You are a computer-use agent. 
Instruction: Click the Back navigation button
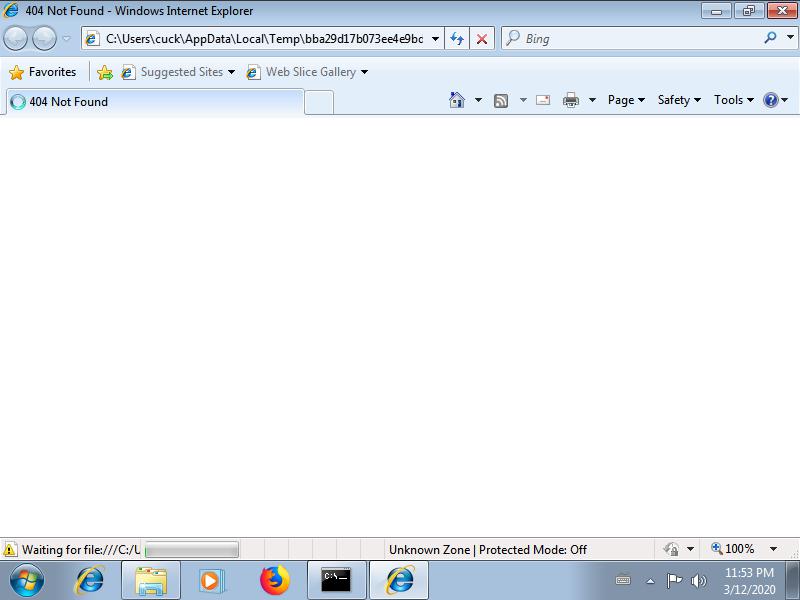pos(15,38)
